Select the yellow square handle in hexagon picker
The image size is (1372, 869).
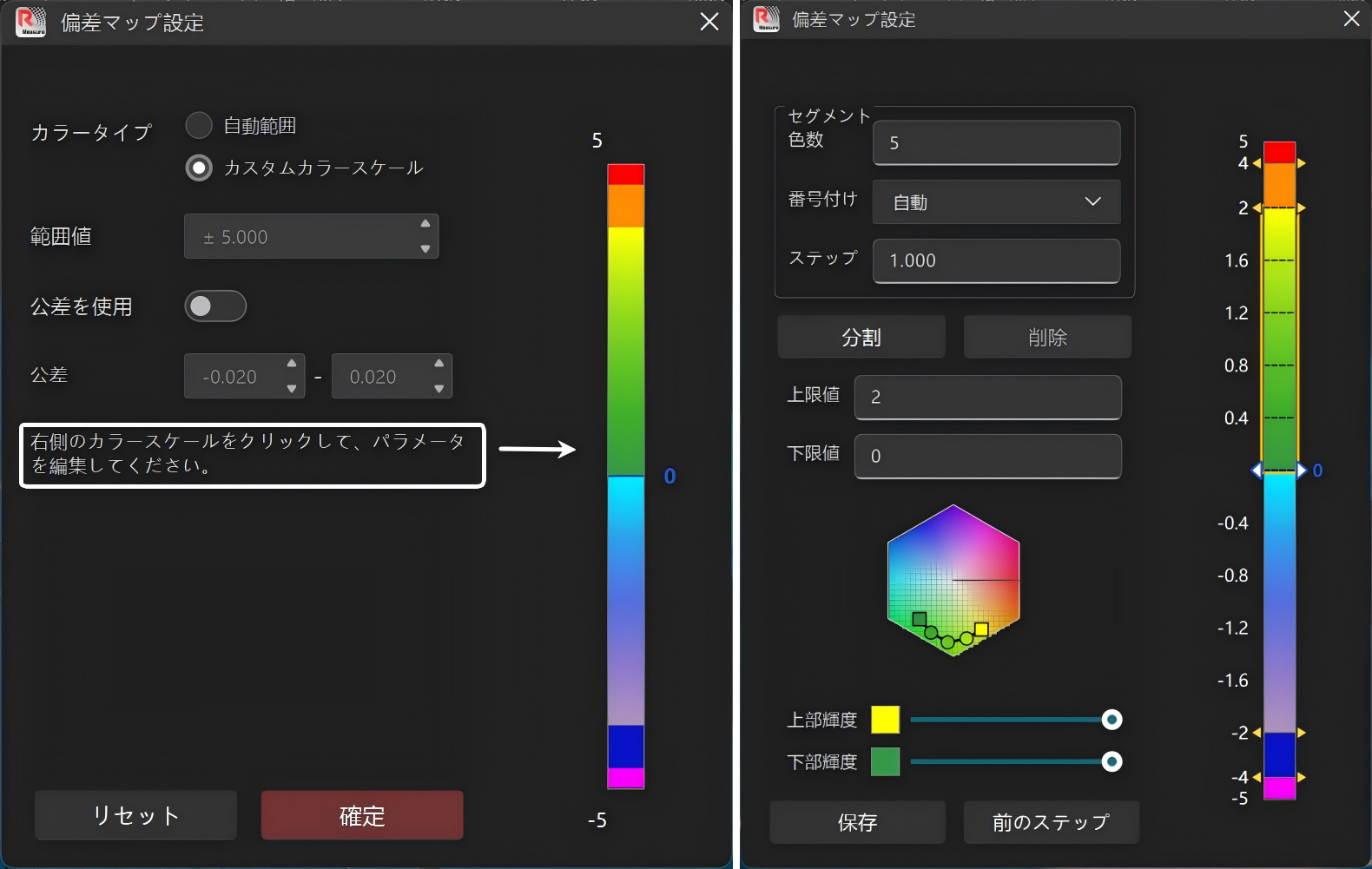coord(981,629)
